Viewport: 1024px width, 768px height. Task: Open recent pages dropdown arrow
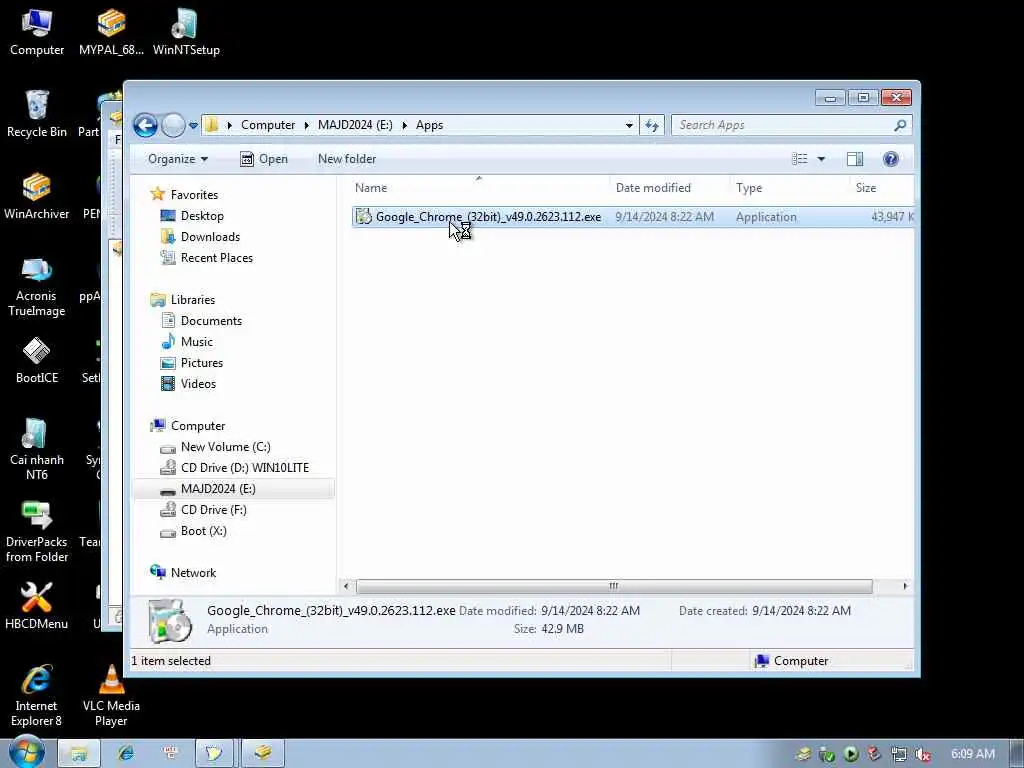193,125
